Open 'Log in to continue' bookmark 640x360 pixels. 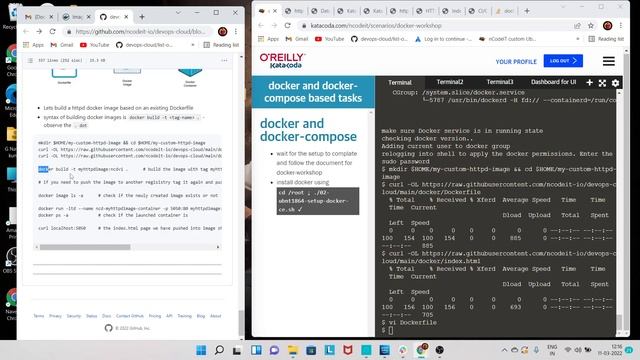[x=443, y=39]
